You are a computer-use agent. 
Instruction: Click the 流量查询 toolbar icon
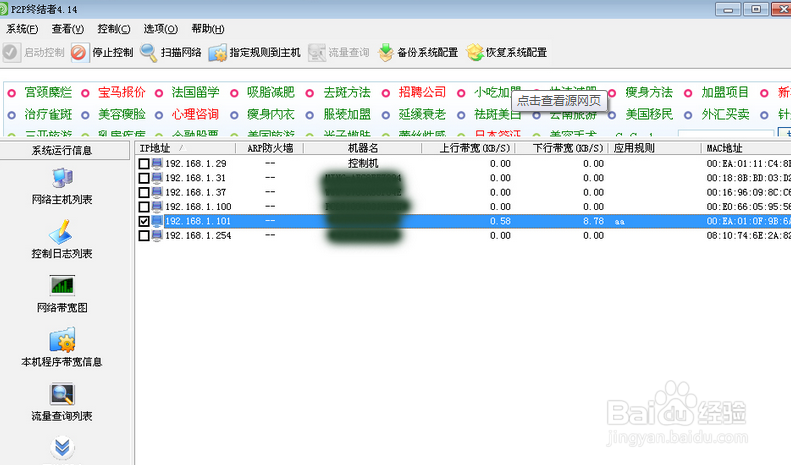tap(317, 52)
